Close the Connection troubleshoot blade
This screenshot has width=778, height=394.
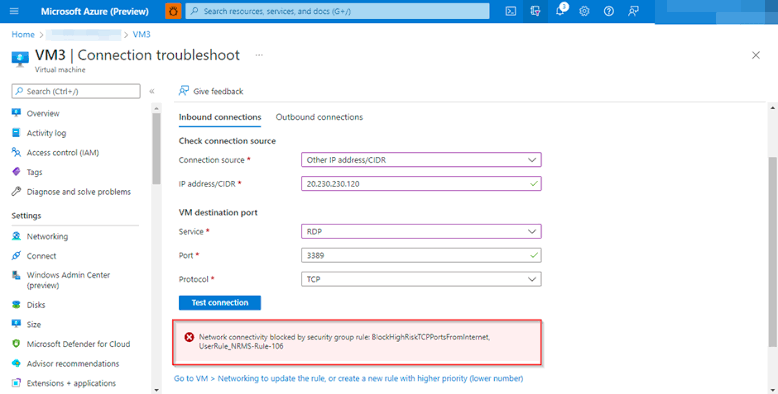[756, 55]
